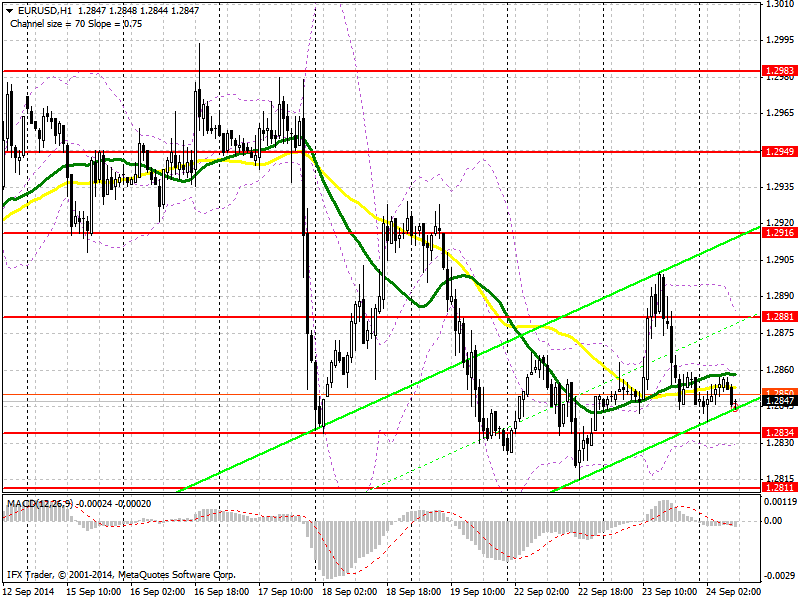Click the 1.2860 price axis value
800x600 pixels.
click(x=780, y=369)
